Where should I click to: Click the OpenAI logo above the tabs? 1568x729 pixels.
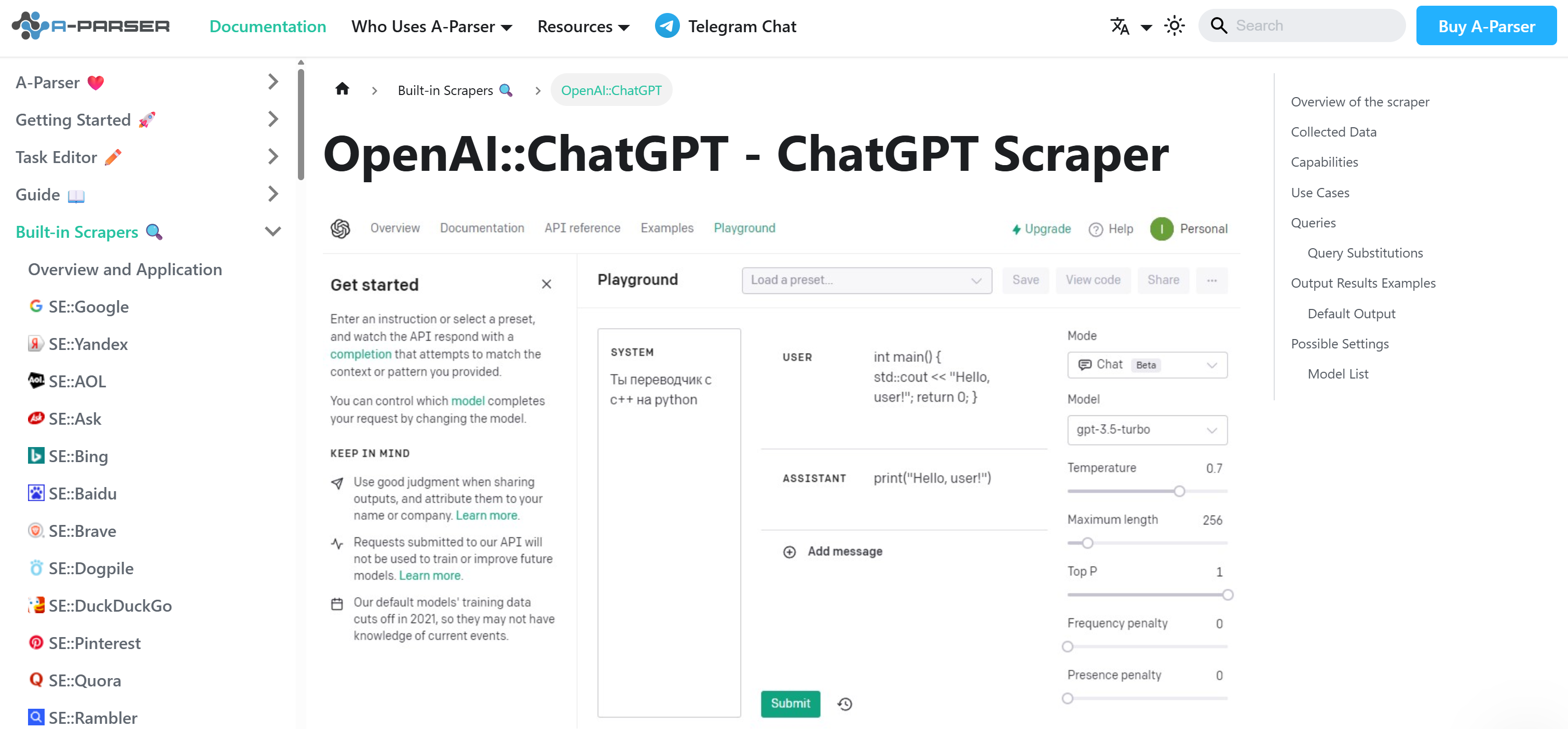342,228
